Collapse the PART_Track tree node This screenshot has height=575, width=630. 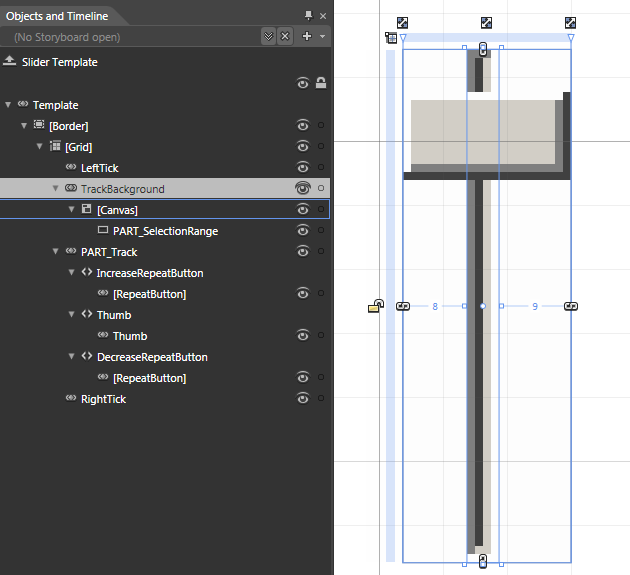pos(57,252)
